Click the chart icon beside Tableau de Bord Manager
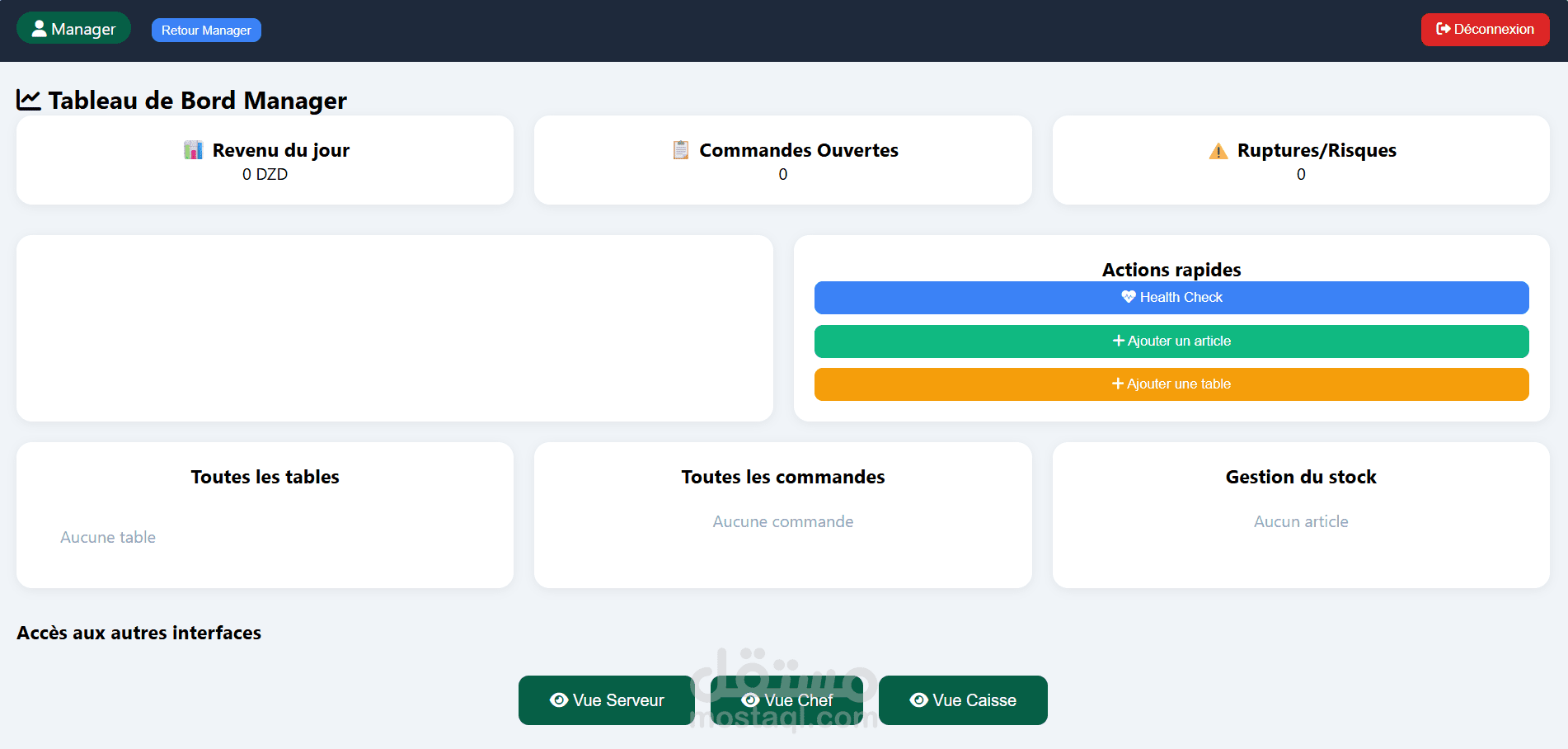 click(29, 100)
